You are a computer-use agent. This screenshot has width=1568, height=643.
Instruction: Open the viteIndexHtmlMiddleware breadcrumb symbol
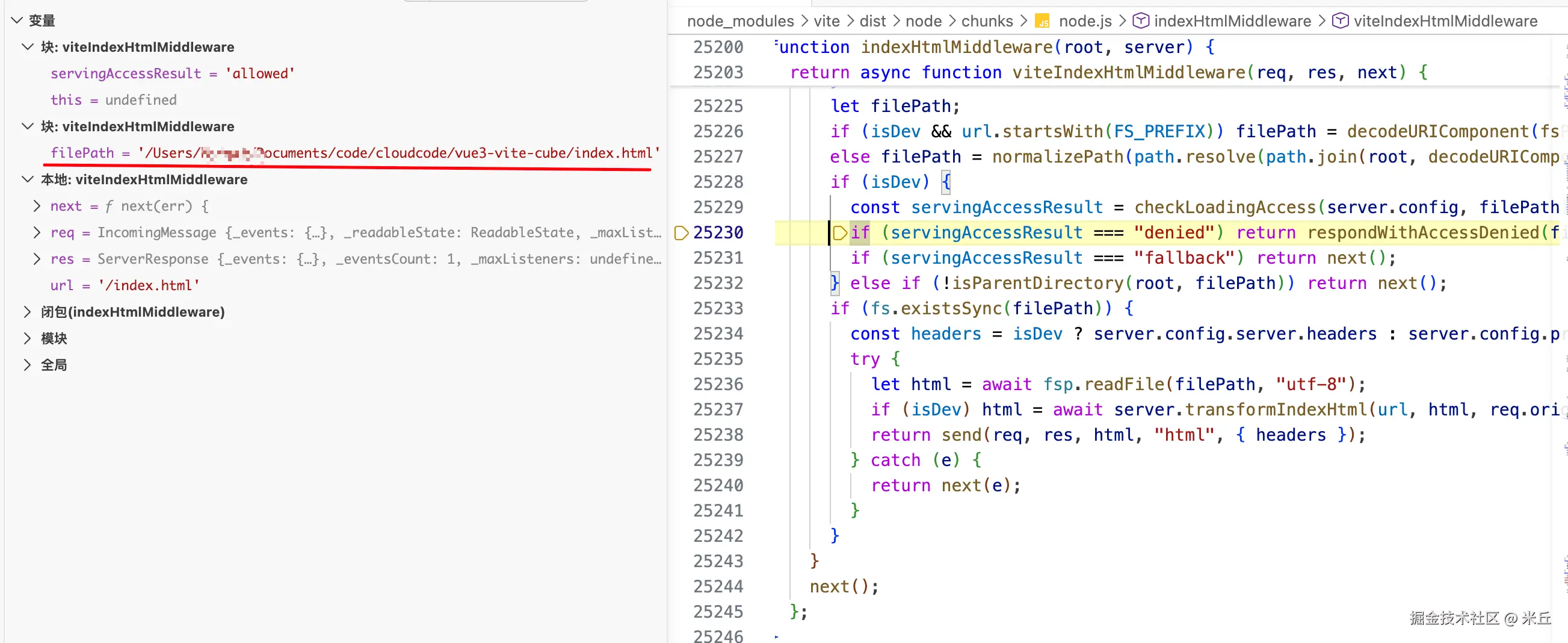click(1446, 21)
